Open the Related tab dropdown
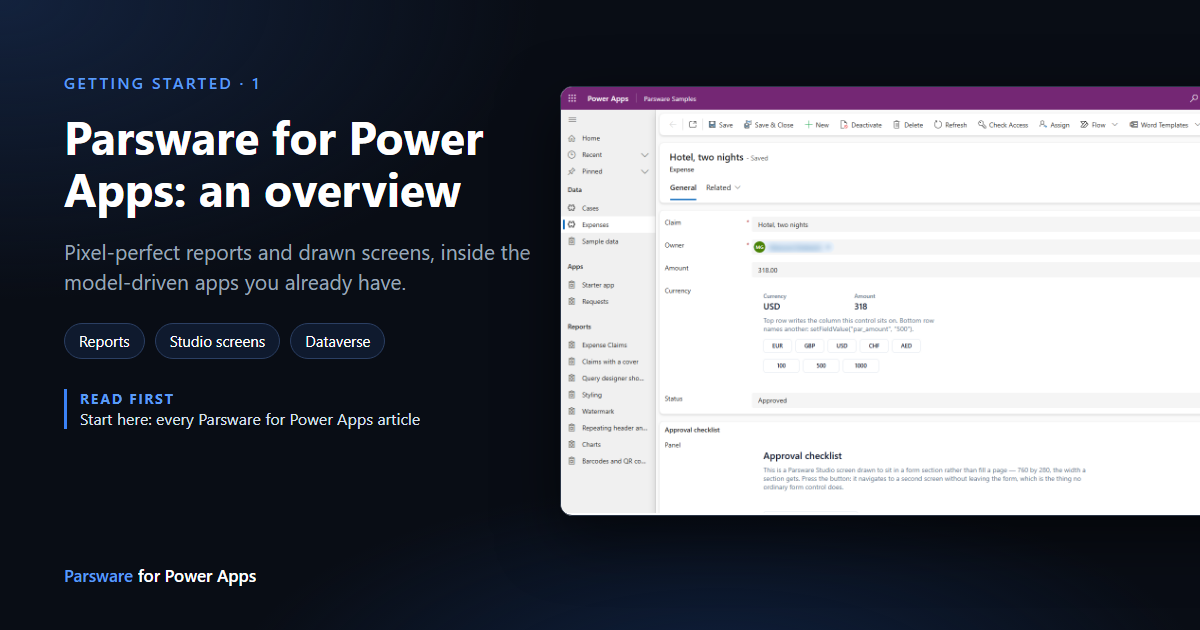This screenshot has height=630, width=1200. pyautogui.click(x=723, y=187)
